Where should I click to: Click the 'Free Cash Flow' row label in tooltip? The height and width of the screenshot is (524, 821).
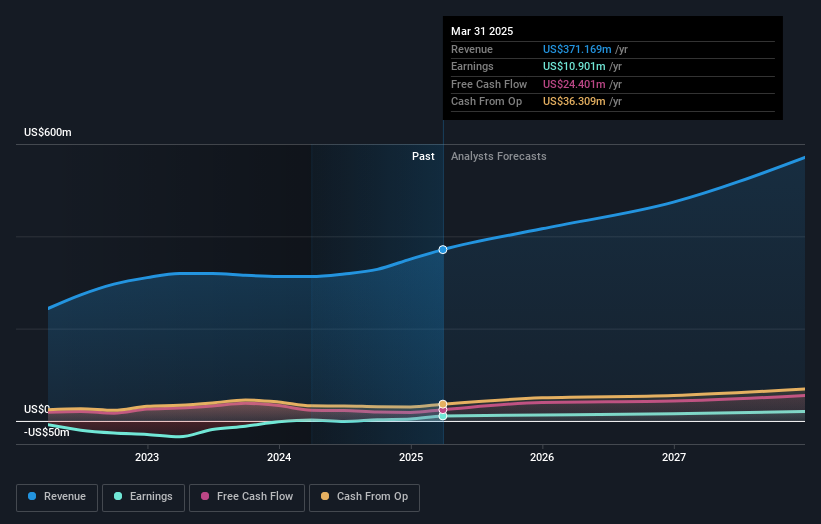pyautogui.click(x=489, y=84)
